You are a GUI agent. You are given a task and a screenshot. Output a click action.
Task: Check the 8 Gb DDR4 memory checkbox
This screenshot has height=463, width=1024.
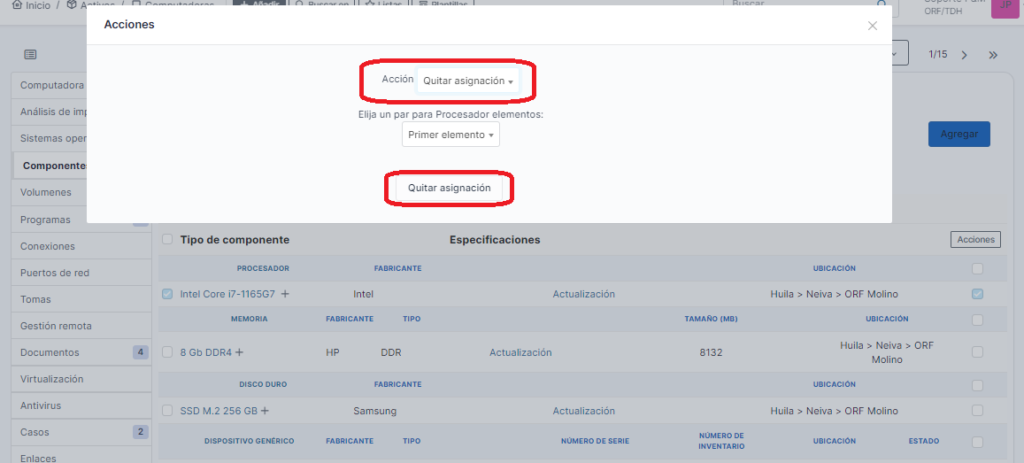(x=167, y=352)
